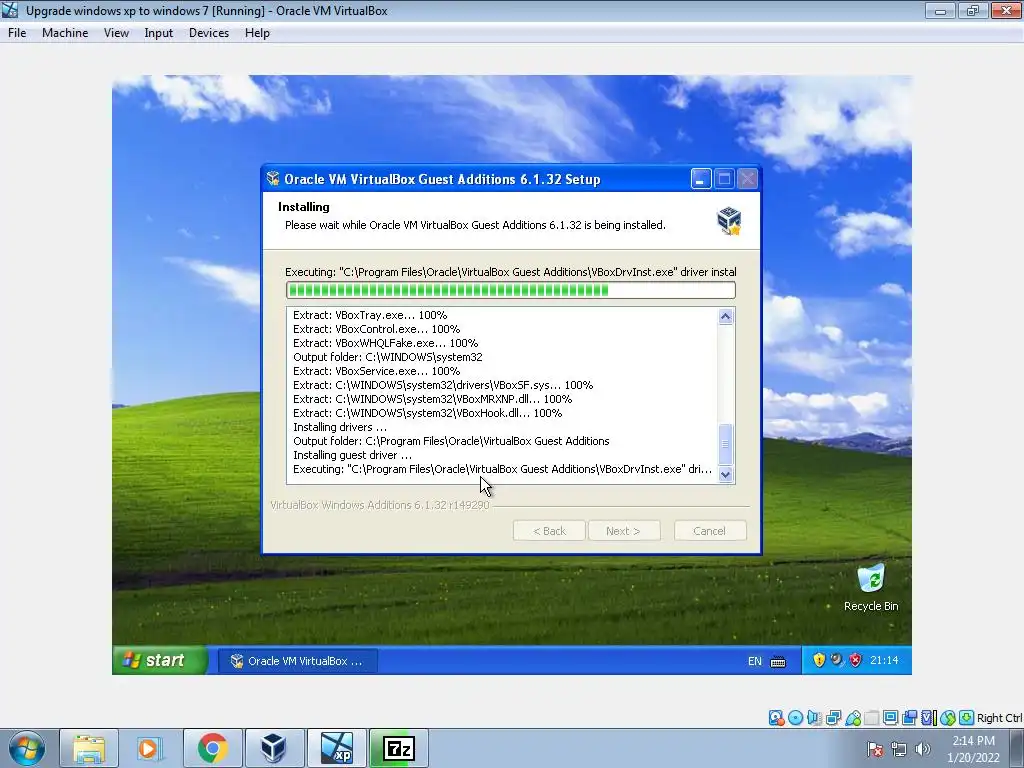
Task: Click the mouse integration indicator icon
Action: pos(948,718)
